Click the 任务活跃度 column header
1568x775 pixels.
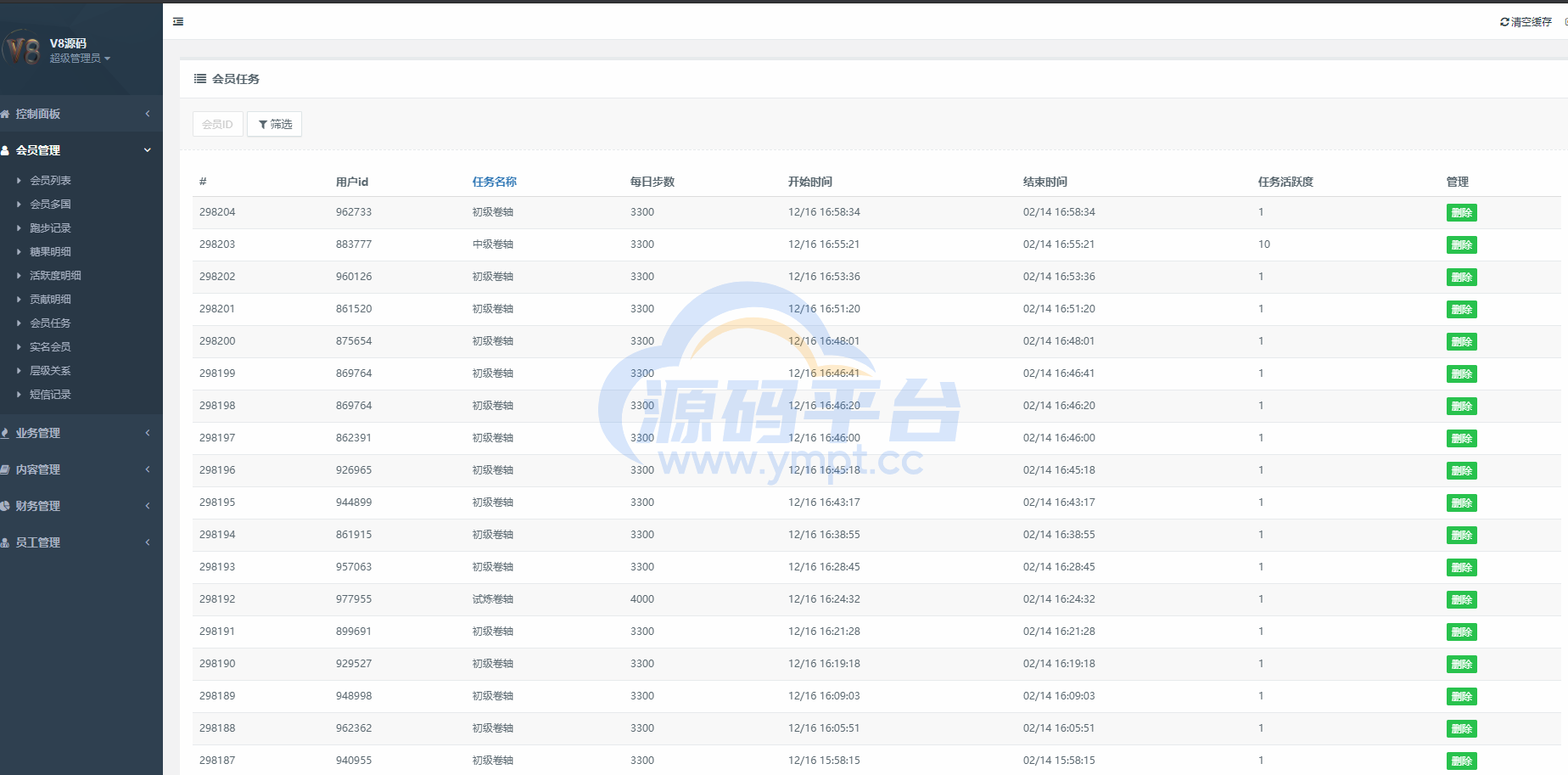click(1285, 182)
